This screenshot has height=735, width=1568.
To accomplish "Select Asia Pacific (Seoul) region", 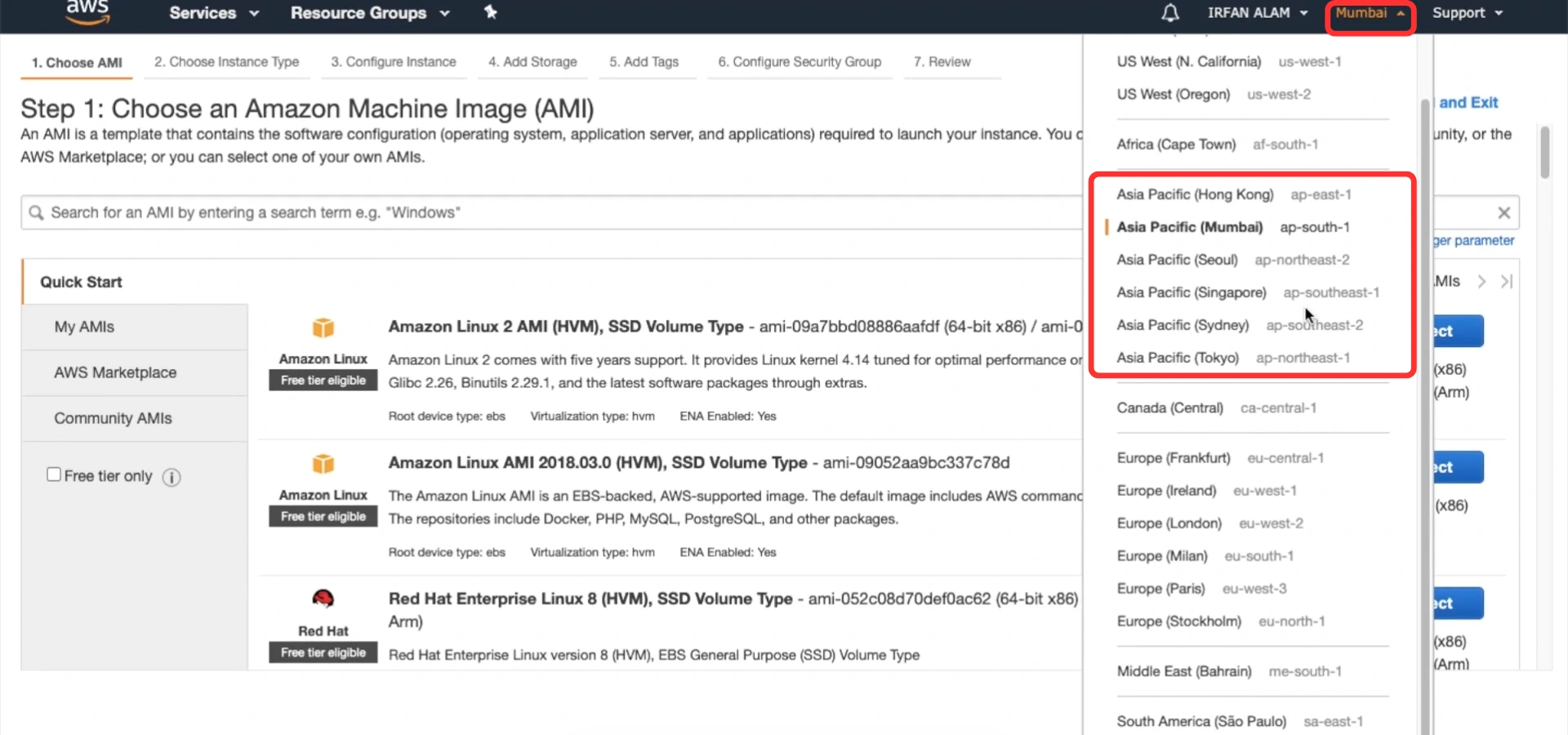I will (1233, 261).
